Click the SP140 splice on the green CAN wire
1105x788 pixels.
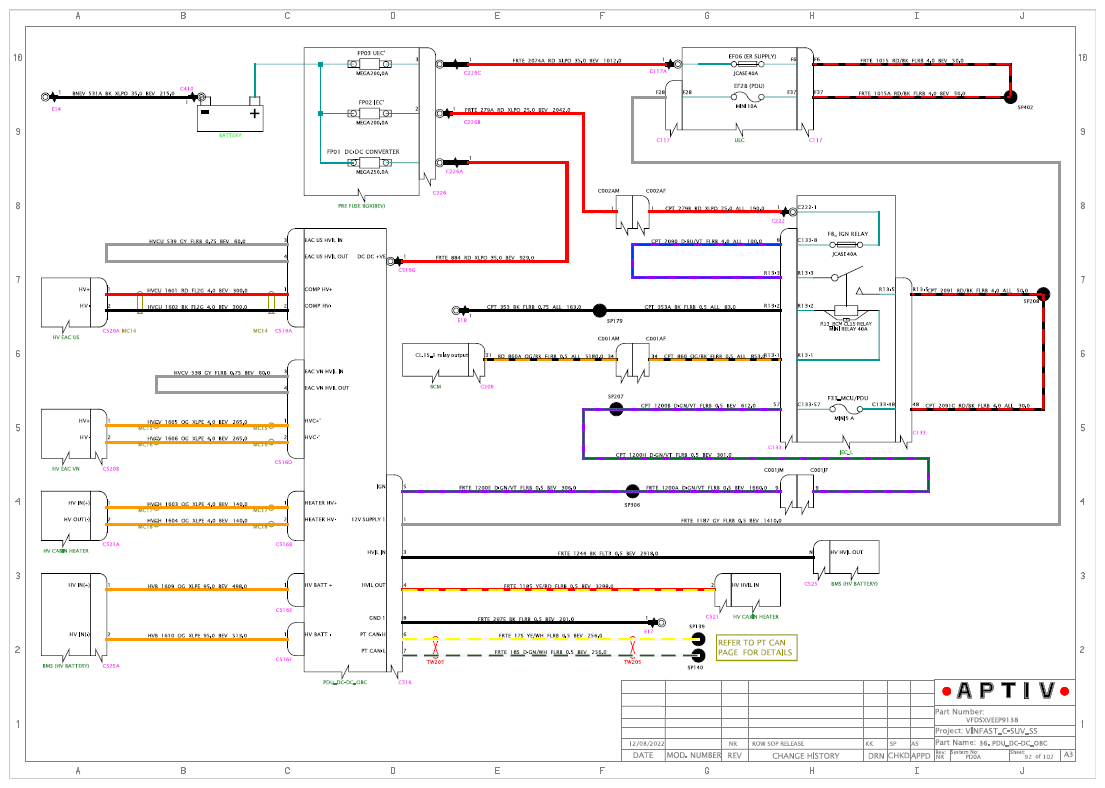tap(698, 655)
